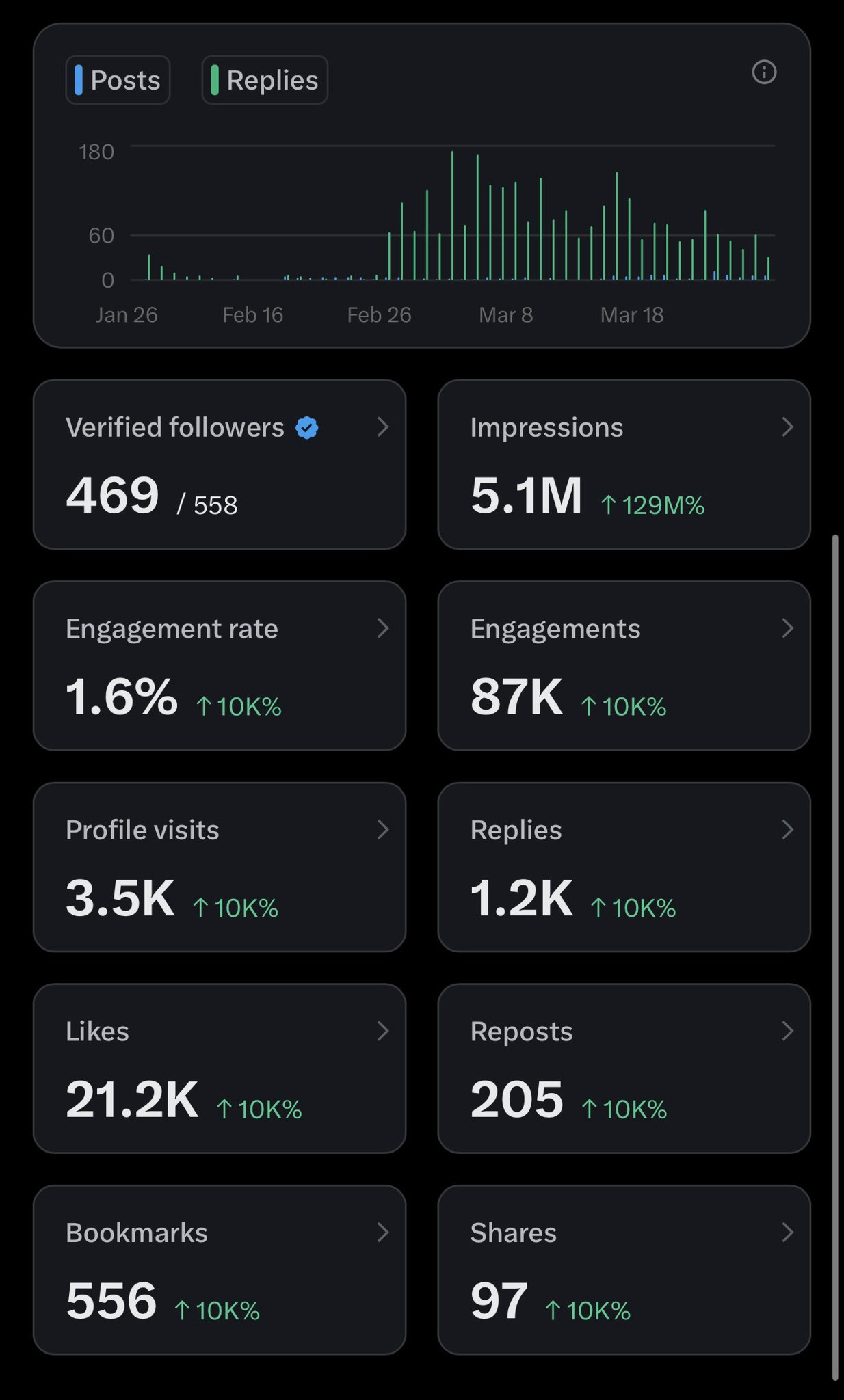Select the tallest green bar in chart
Image resolution: width=844 pixels, height=1400 pixels.
click(452, 215)
